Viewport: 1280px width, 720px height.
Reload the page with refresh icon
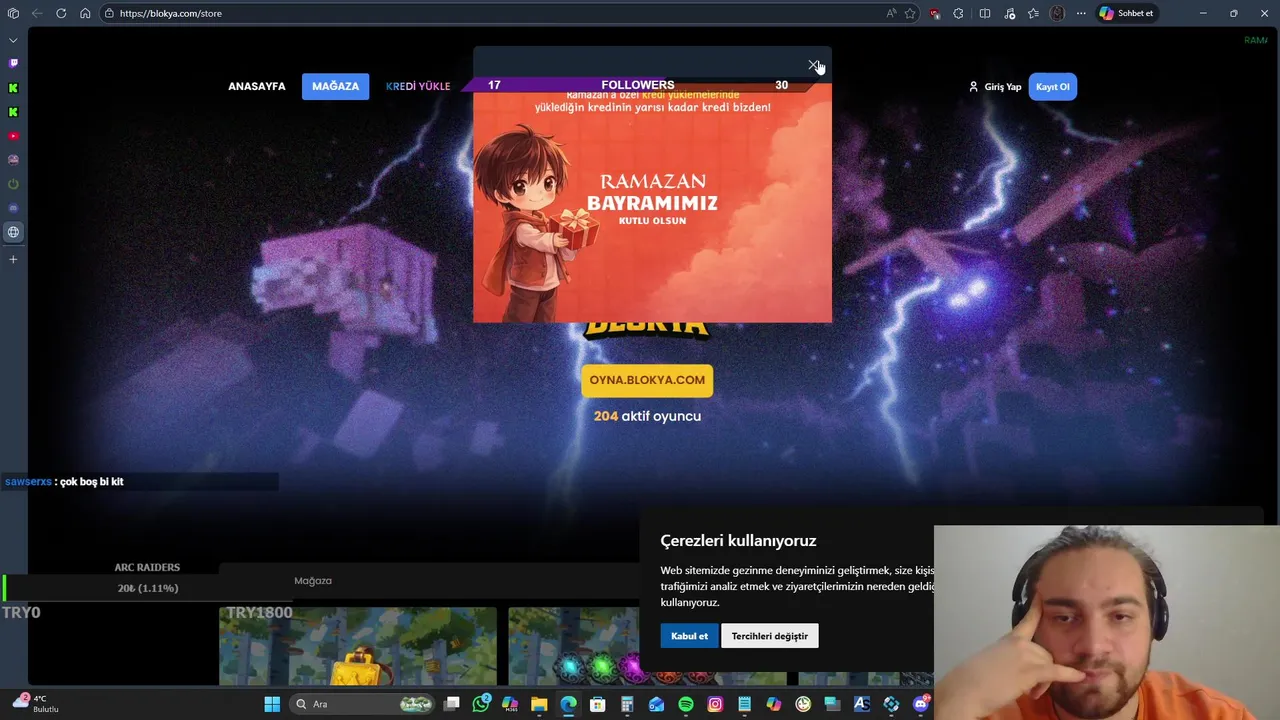tap(61, 13)
